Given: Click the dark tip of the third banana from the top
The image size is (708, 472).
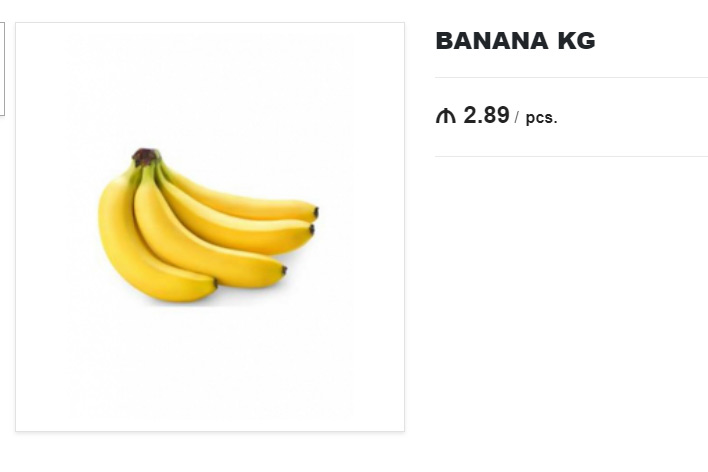Looking at the screenshot, I should 283,270.
